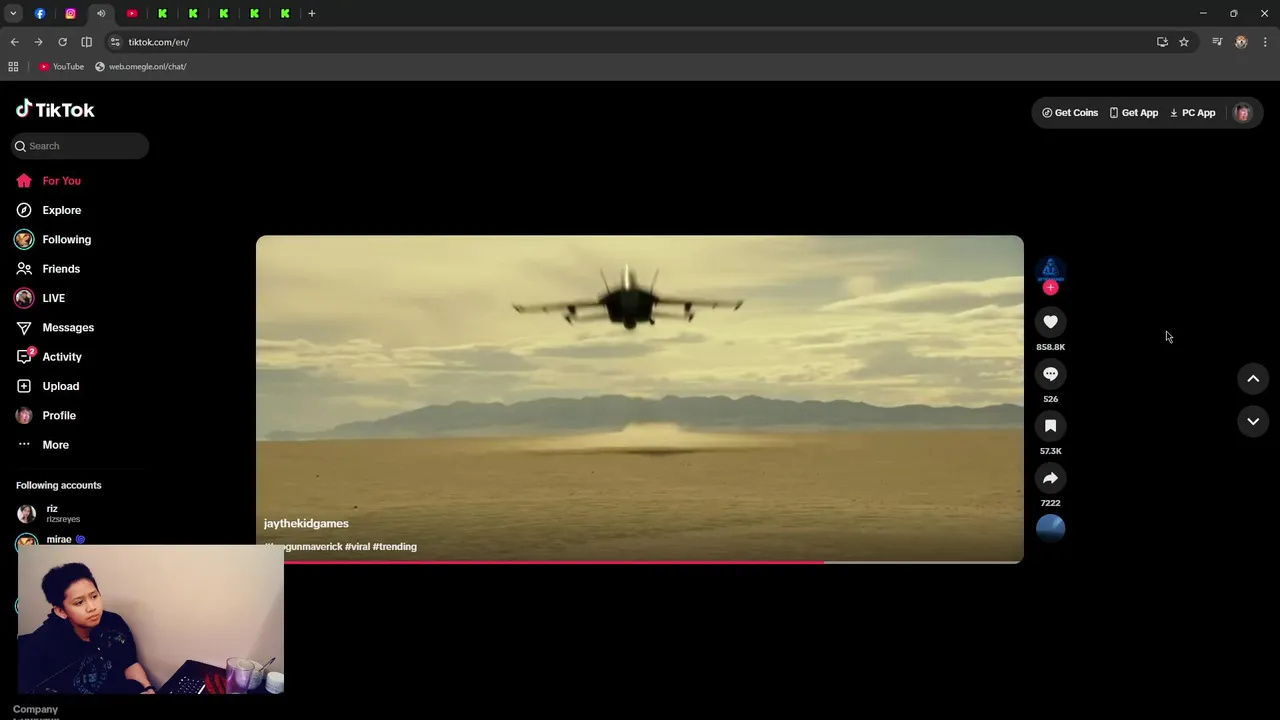Switch to the YouTube tab
This screenshot has height=720, width=1280.
[132, 13]
